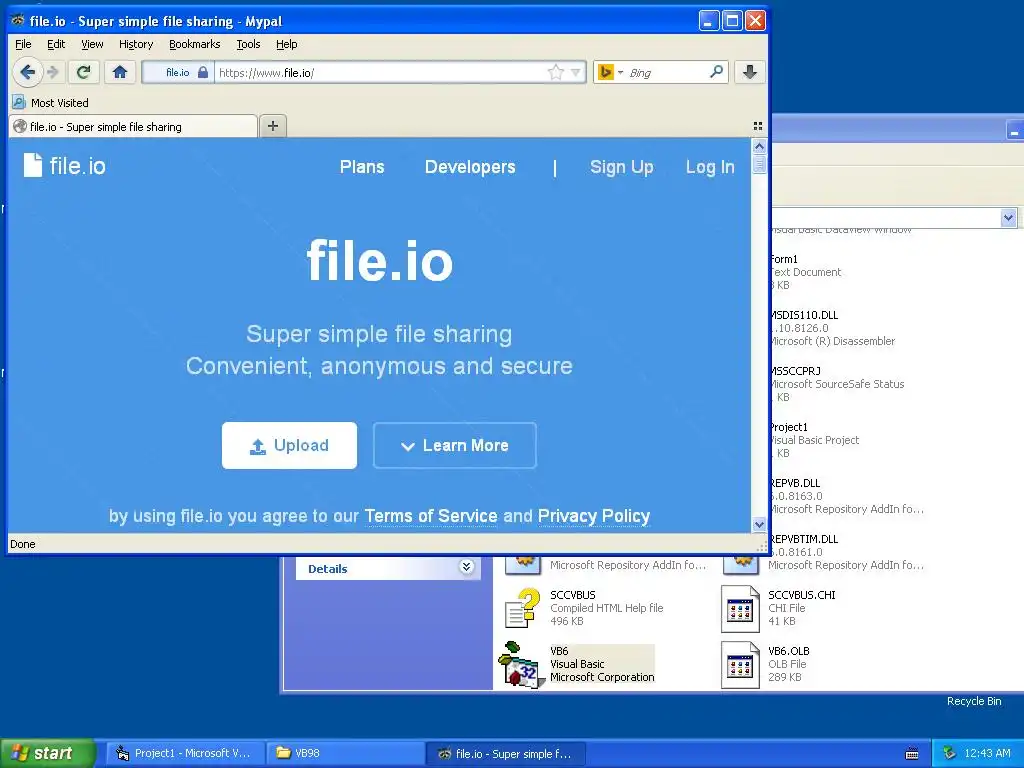Open the Developers link
This screenshot has height=768, width=1024.
[470, 167]
